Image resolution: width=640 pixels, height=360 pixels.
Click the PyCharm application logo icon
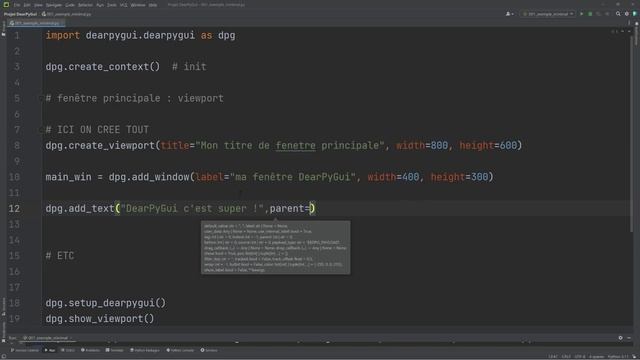coord(6,5)
